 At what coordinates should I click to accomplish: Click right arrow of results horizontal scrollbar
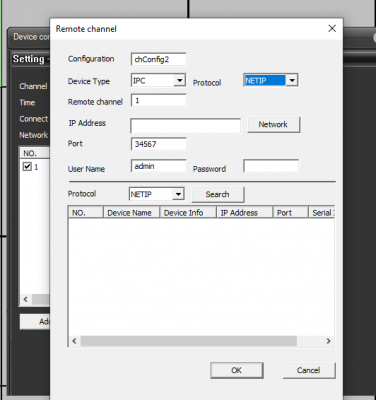[x=328, y=341]
